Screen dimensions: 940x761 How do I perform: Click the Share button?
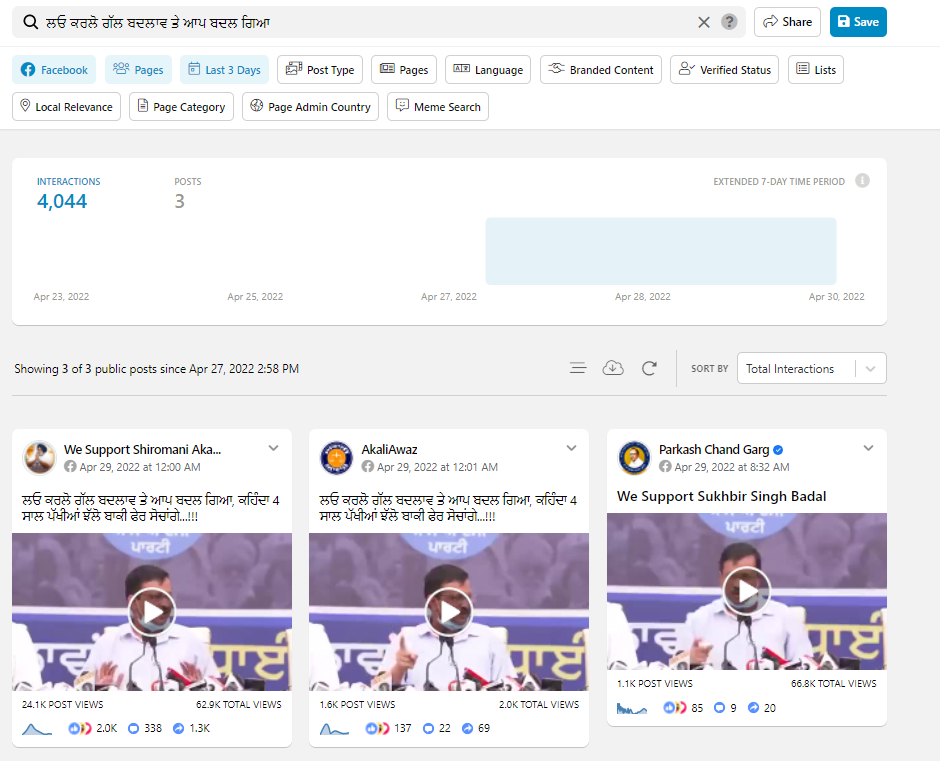tap(787, 22)
